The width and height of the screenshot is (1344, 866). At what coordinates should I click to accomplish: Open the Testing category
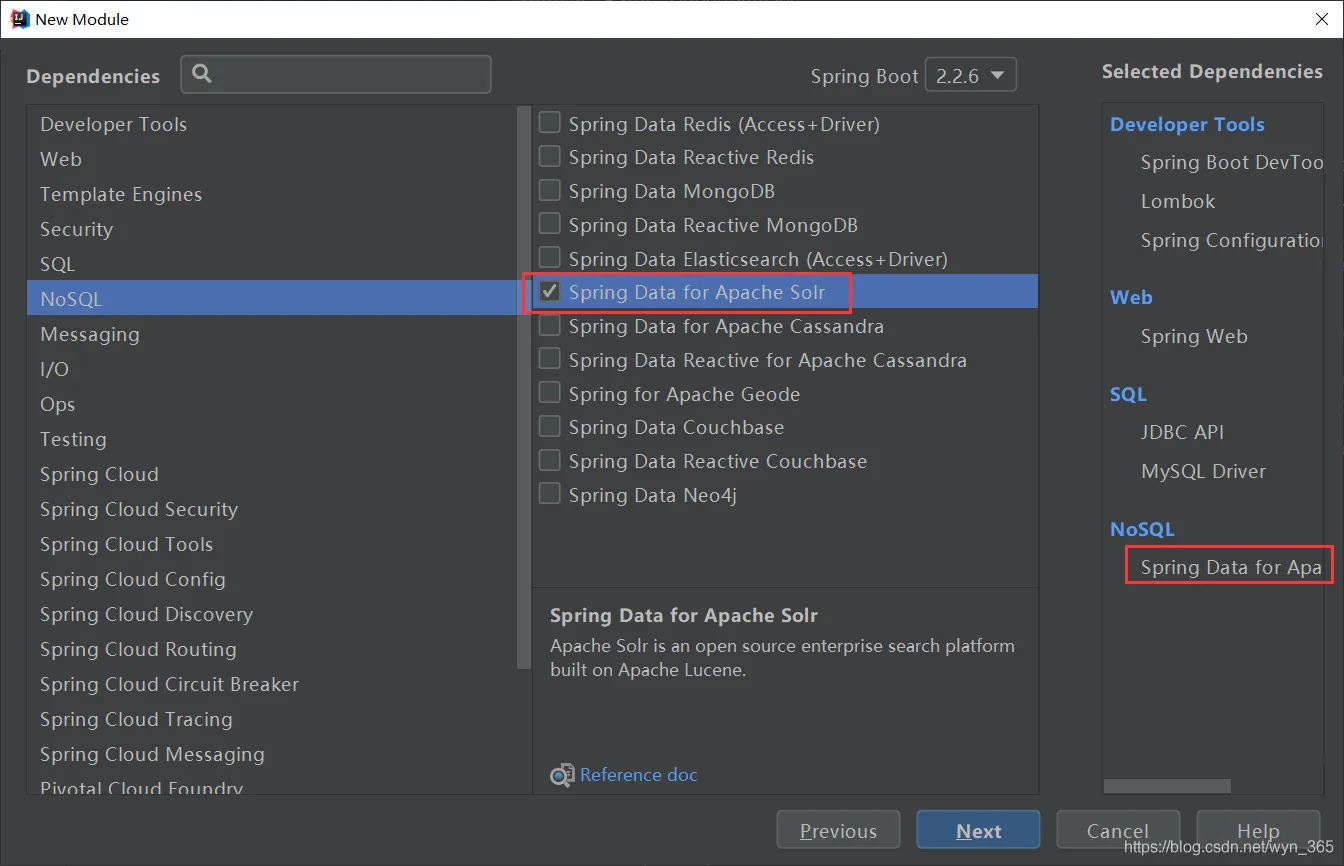click(272, 439)
